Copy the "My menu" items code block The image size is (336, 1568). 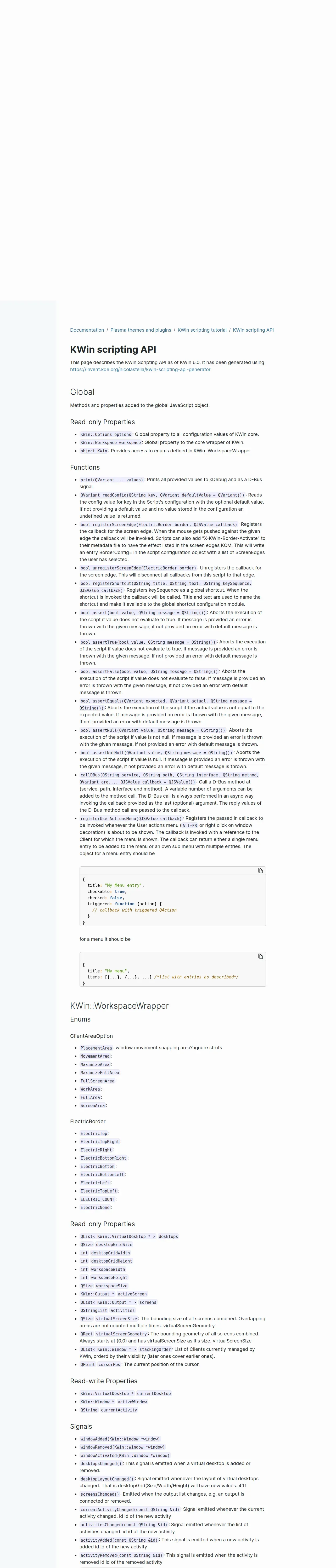260,956
